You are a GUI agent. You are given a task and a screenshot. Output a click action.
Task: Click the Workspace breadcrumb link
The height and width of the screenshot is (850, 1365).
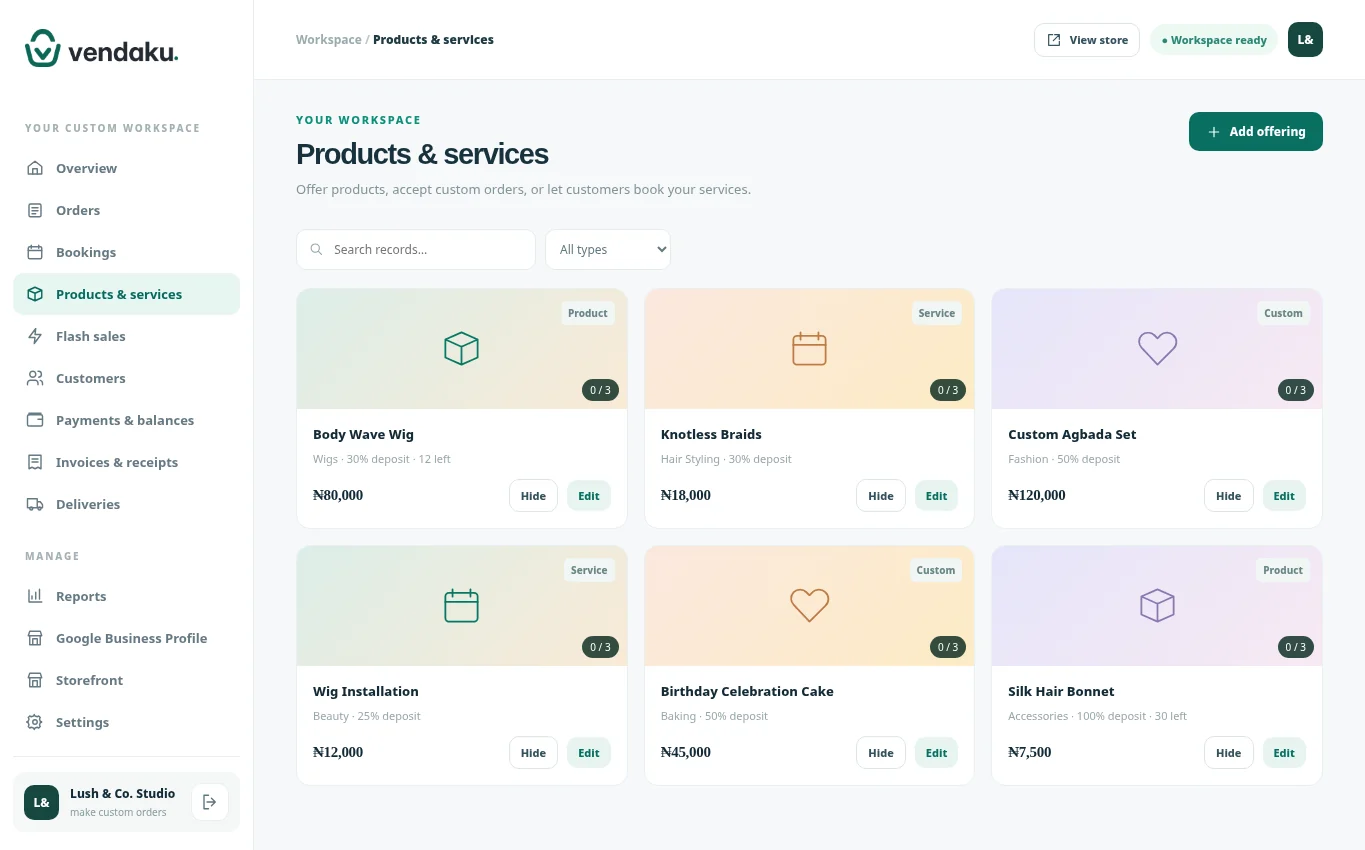point(329,40)
